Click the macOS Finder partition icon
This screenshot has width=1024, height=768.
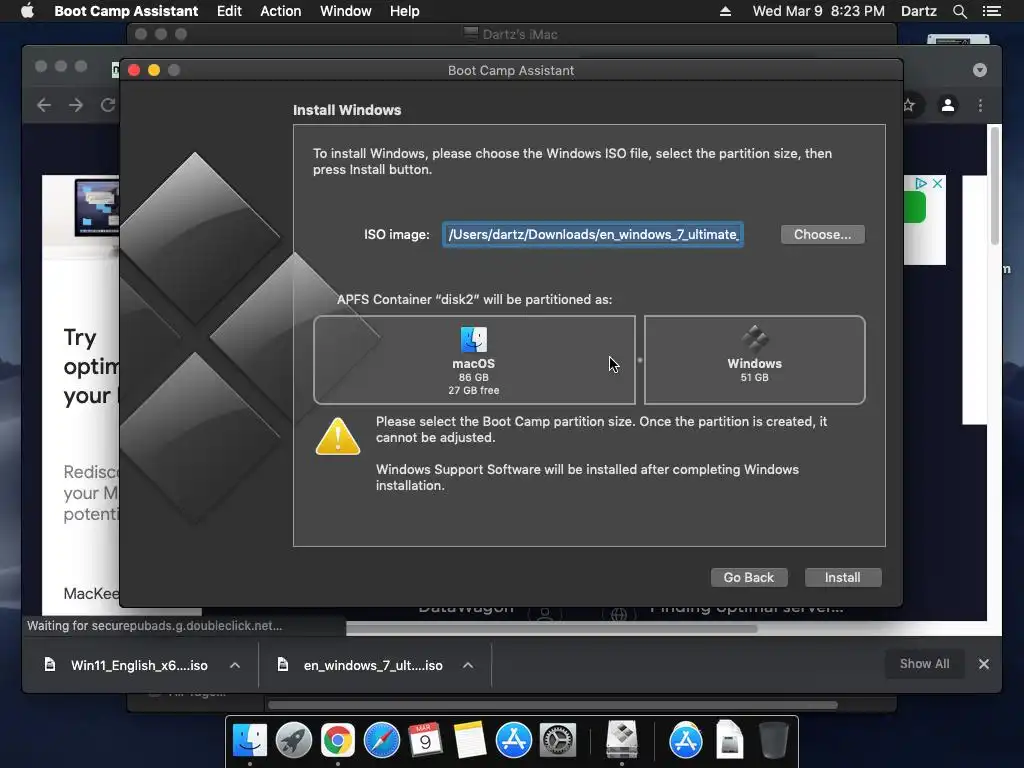pyautogui.click(x=473, y=340)
